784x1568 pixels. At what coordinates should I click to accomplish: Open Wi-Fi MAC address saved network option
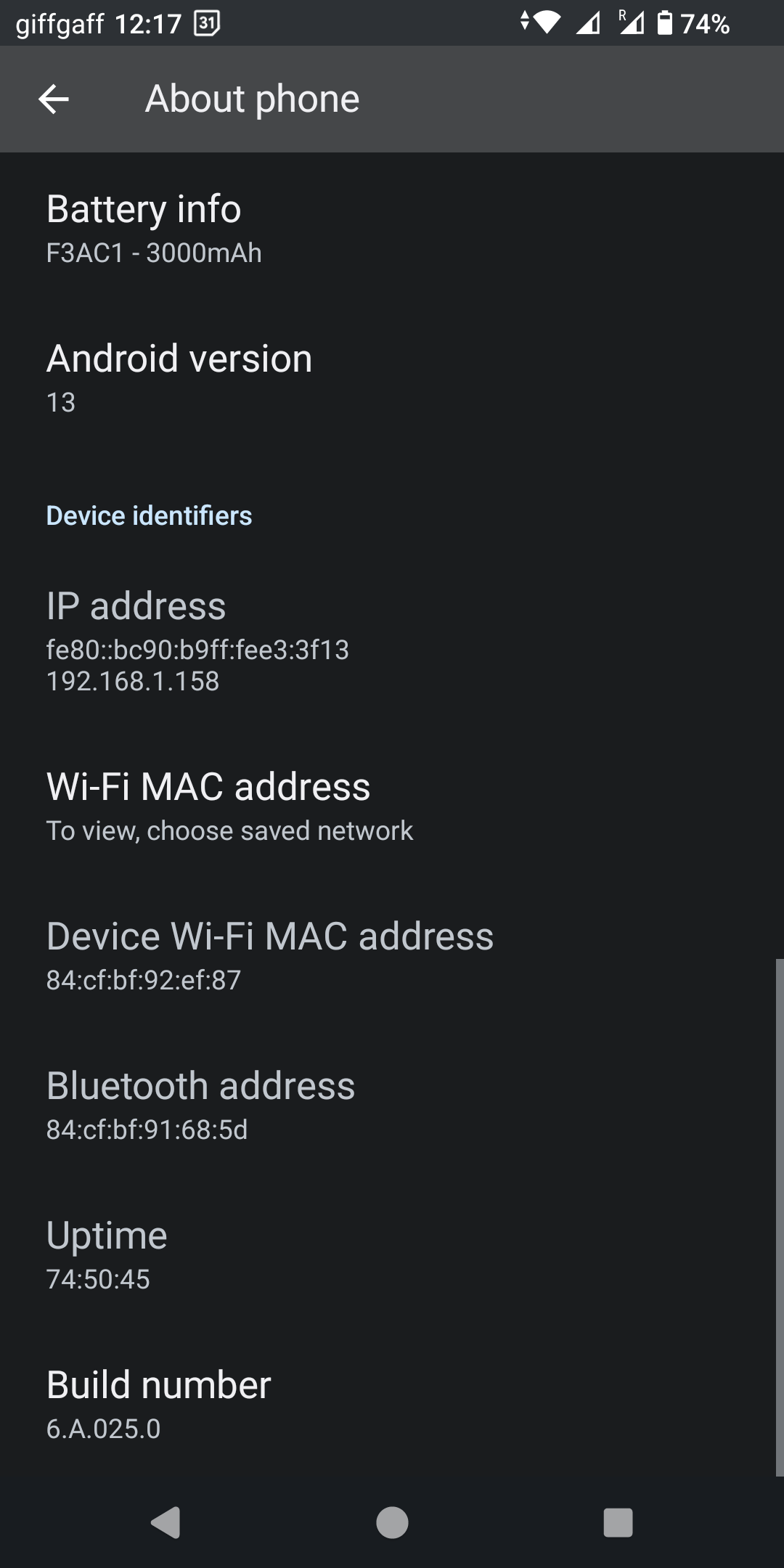pos(392,807)
